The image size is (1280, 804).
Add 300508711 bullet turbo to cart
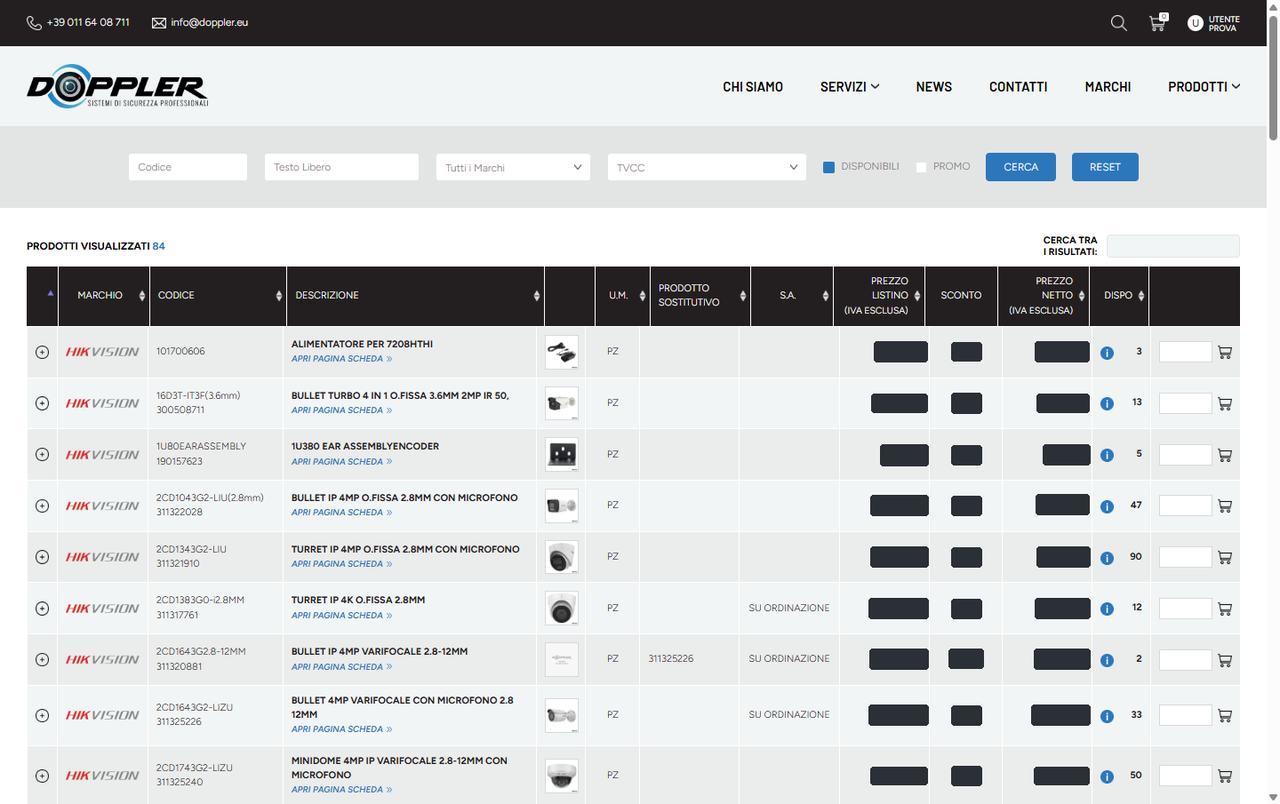coord(1225,404)
